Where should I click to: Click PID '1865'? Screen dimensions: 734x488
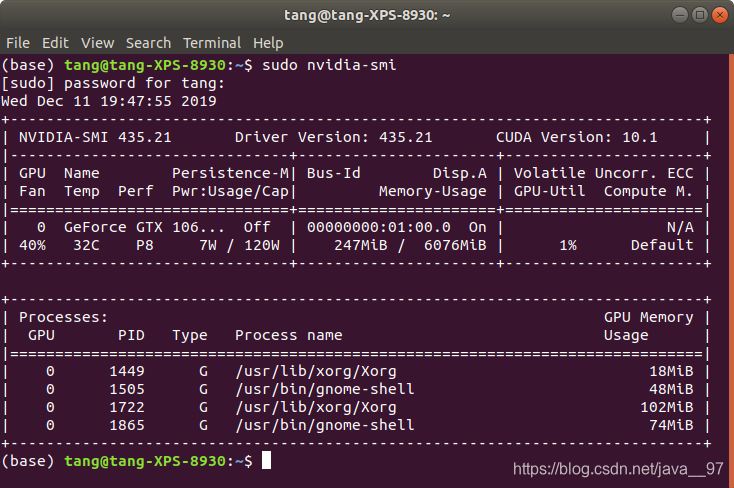tap(127, 425)
